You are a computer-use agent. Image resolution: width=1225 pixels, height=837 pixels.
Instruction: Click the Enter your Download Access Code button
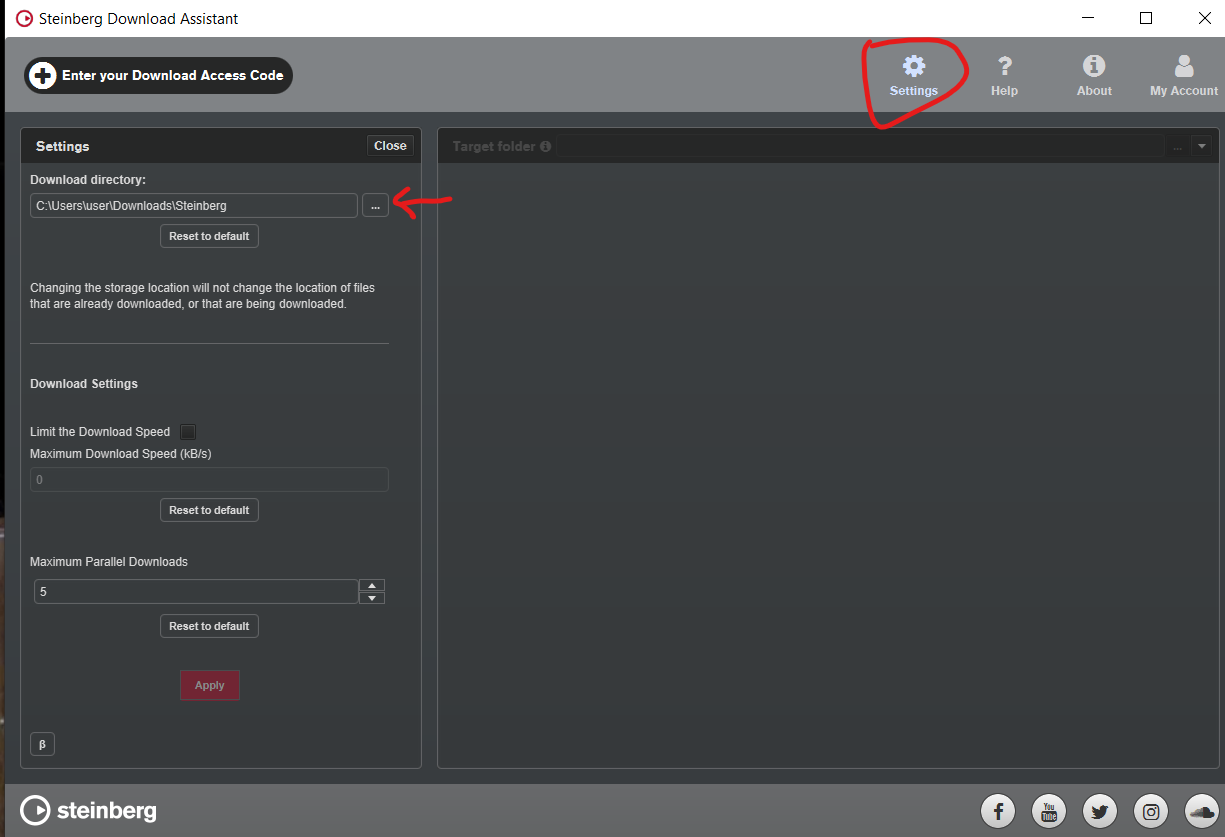pyautogui.click(x=158, y=75)
